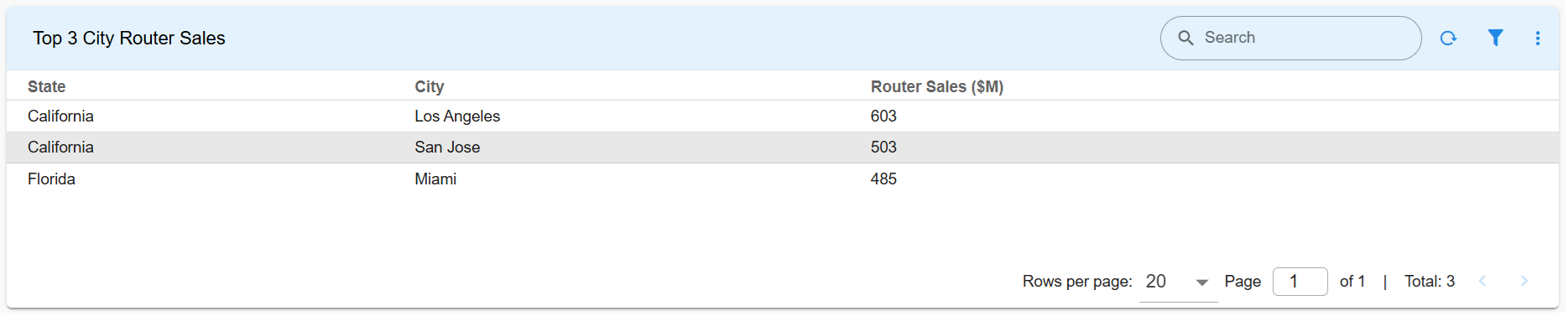1568x316 pixels.
Task: Select the rows per page value 20
Action: (x=1156, y=282)
